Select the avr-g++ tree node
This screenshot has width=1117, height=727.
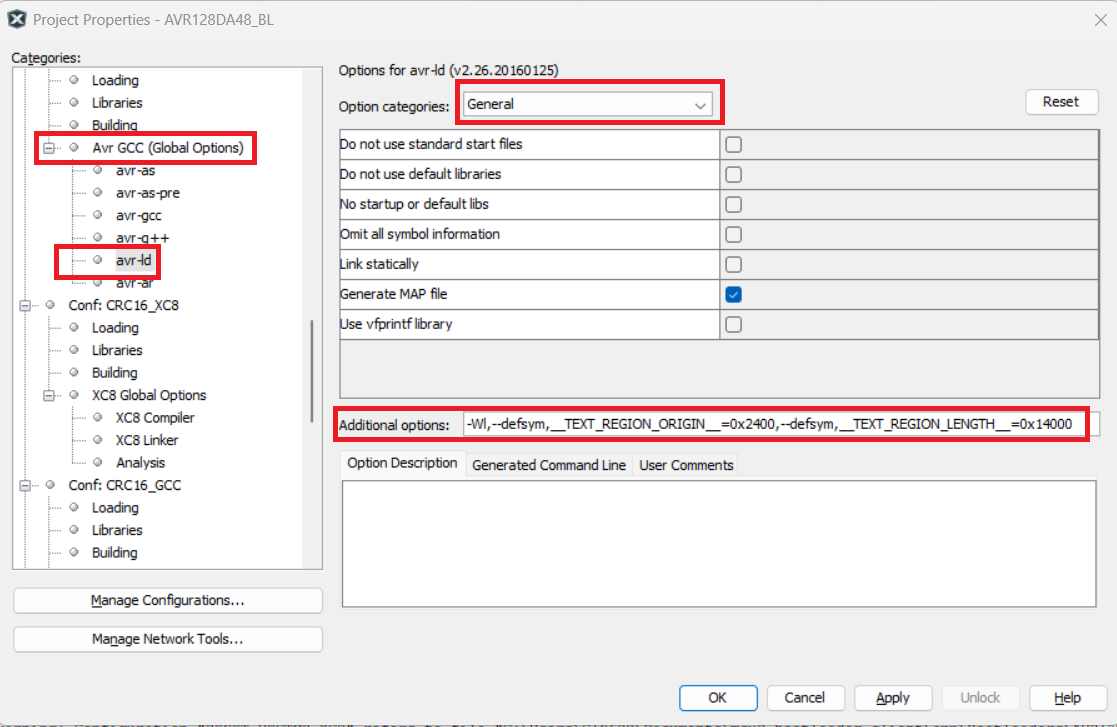click(142, 238)
